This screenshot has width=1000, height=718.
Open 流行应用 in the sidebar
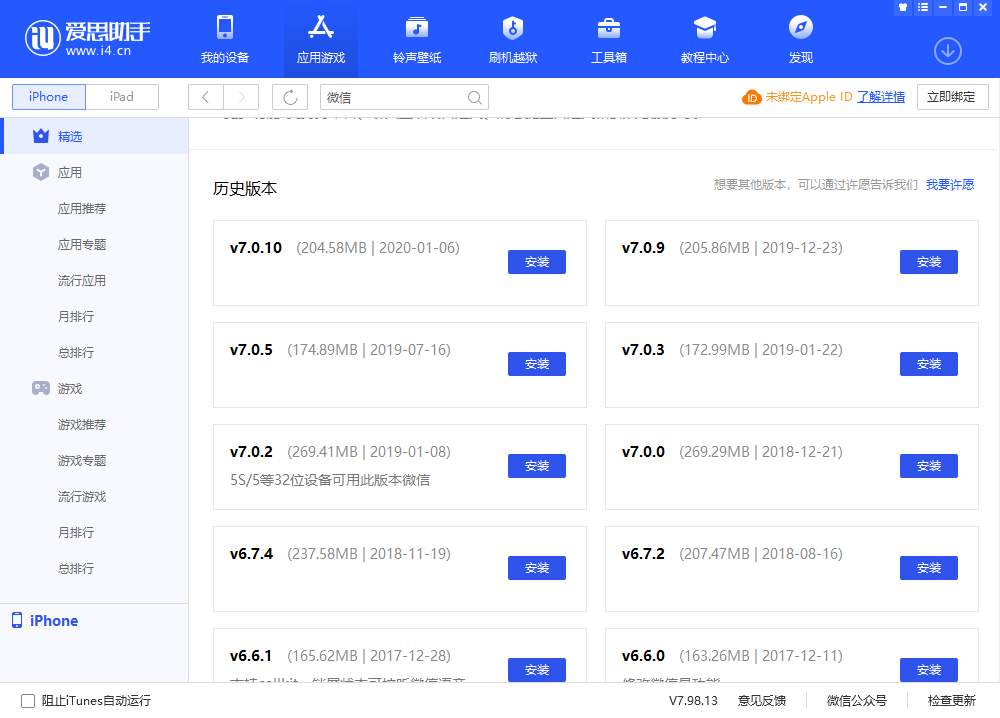[x=82, y=281]
